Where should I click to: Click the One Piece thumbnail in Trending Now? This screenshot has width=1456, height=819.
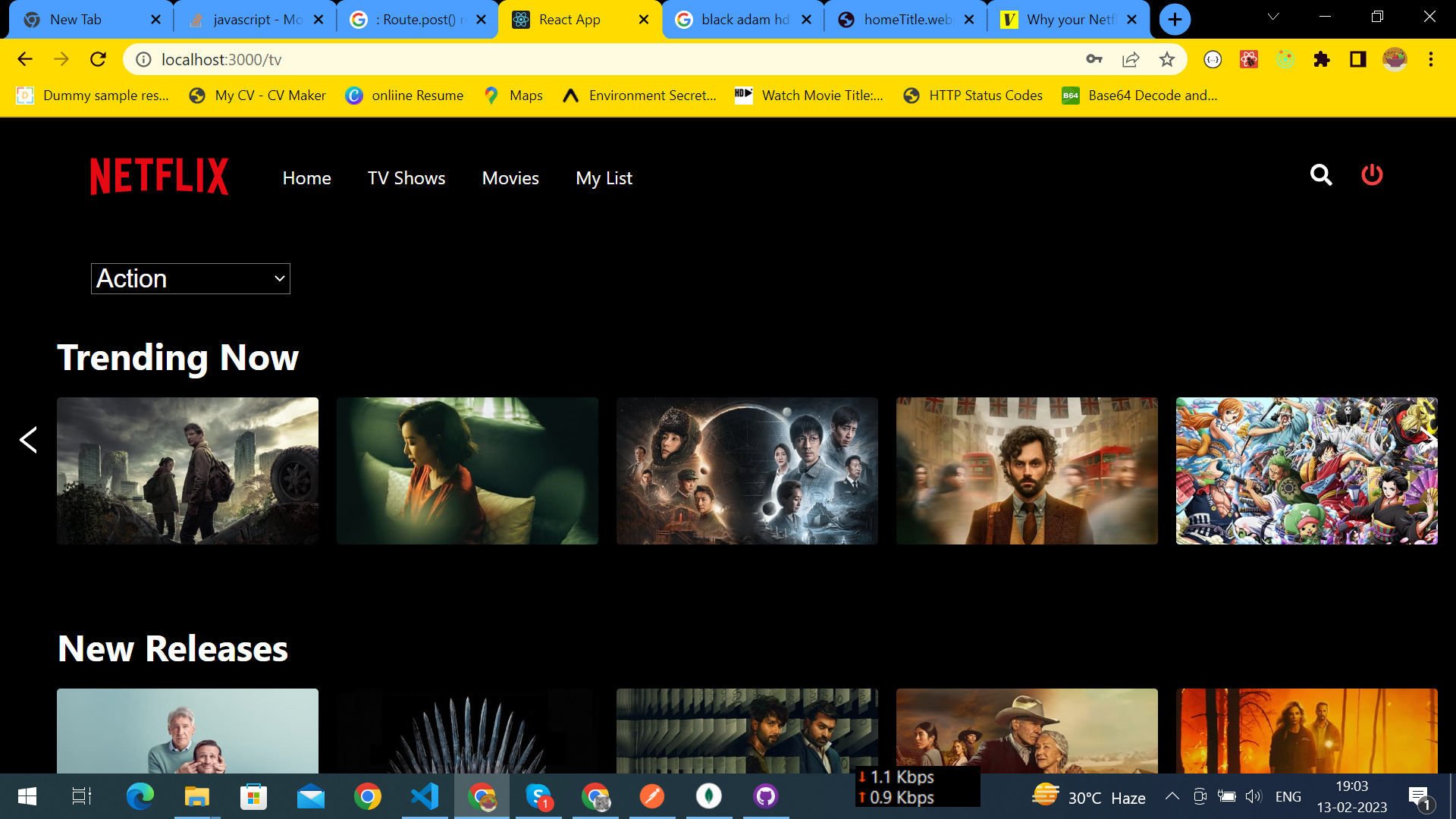[1306, 470]
